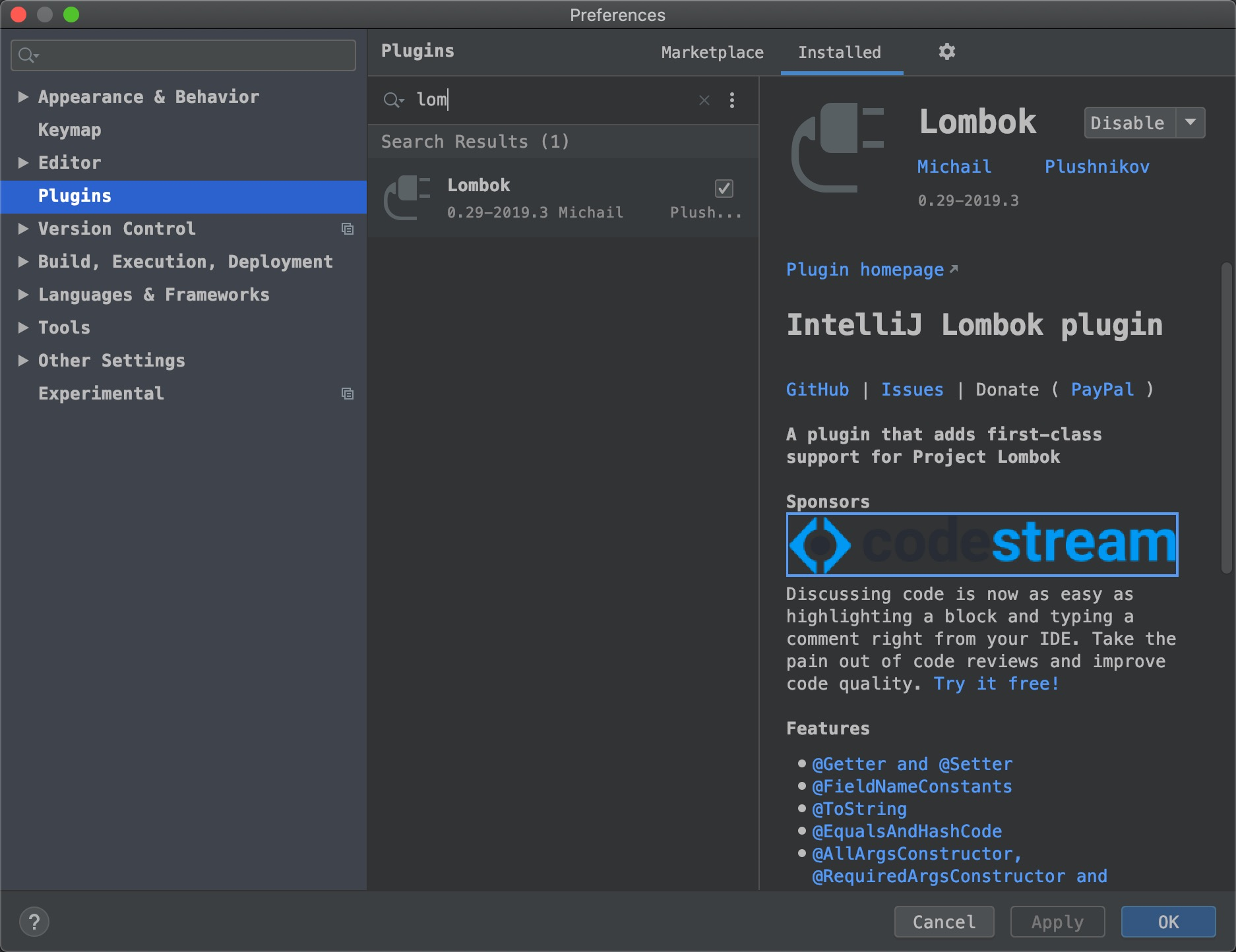Click the red close window button
This screenshot has width=1236, height=952.
(x=18, y=14)
